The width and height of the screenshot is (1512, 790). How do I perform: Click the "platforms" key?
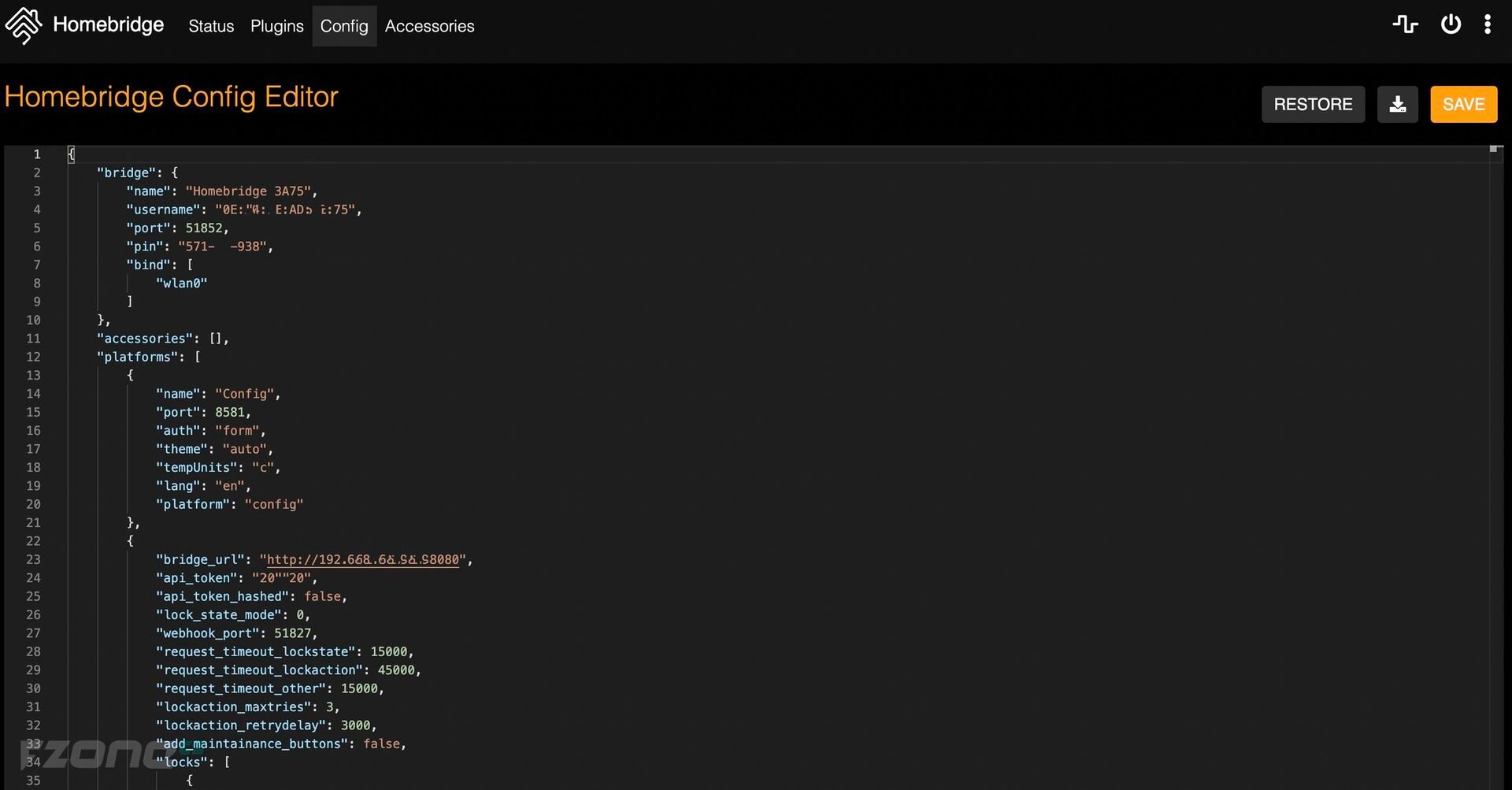(137, 357)
